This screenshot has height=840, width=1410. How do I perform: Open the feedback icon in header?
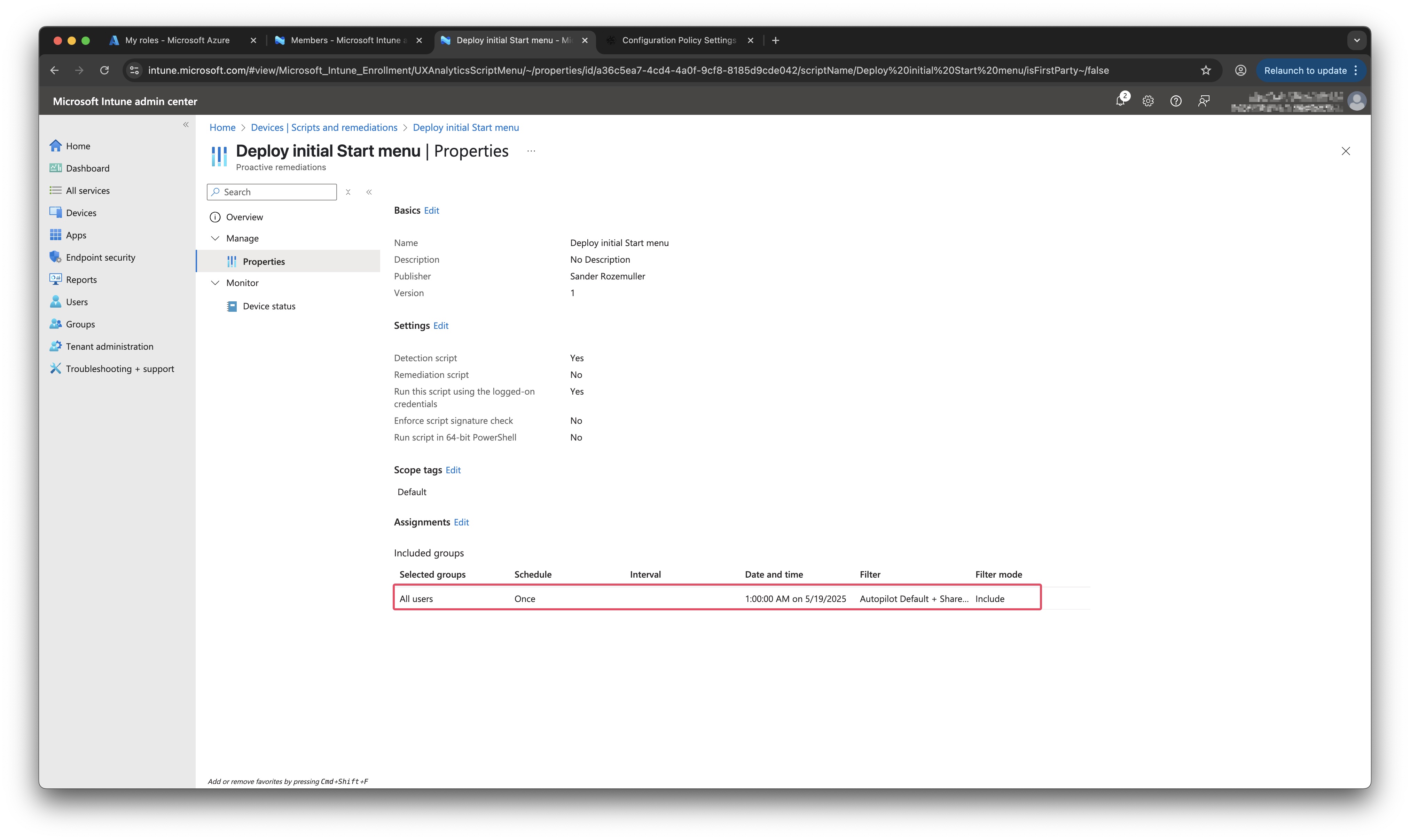pos(1203,101)
